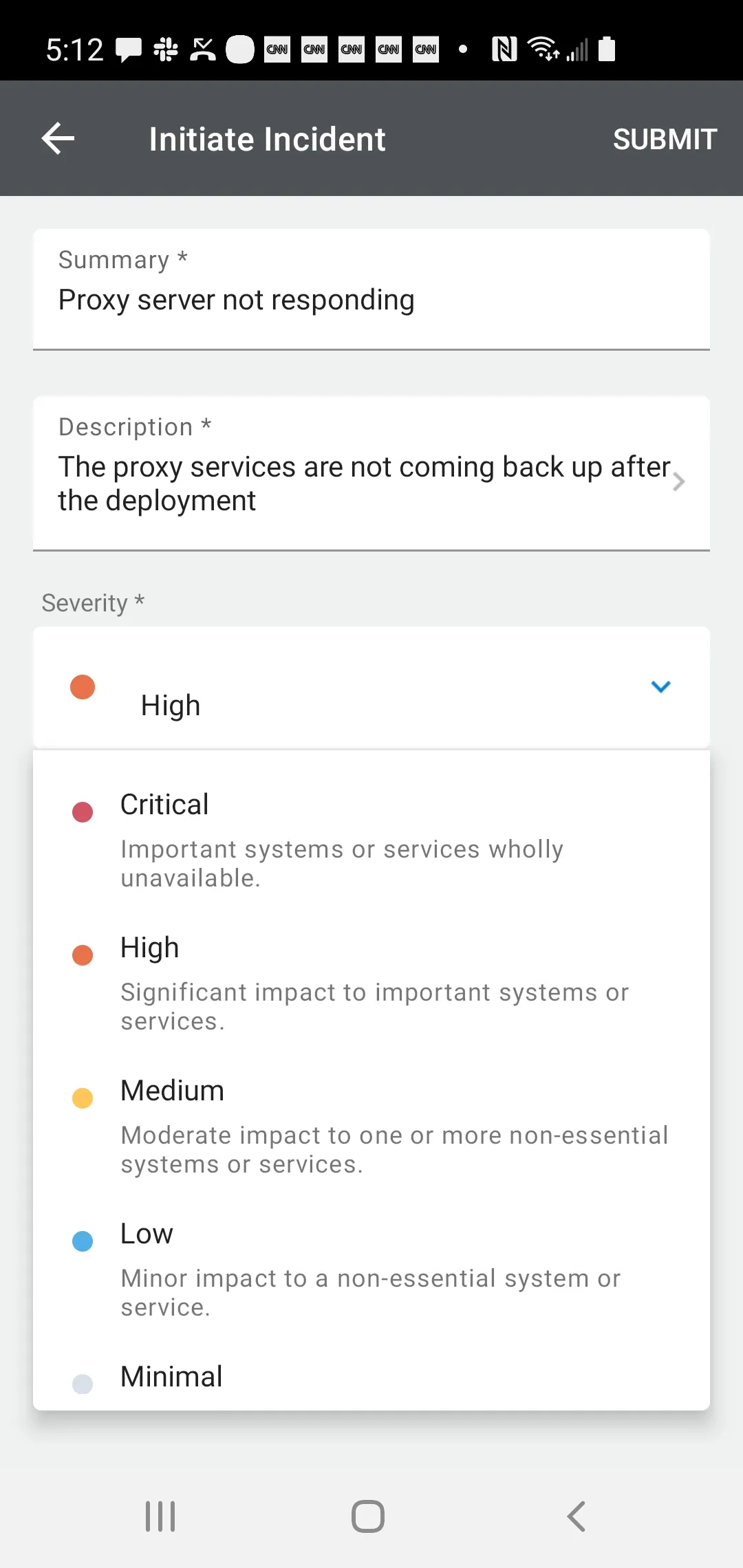
Task: Select the Low severity option
Action: [x=371, y=1268]
